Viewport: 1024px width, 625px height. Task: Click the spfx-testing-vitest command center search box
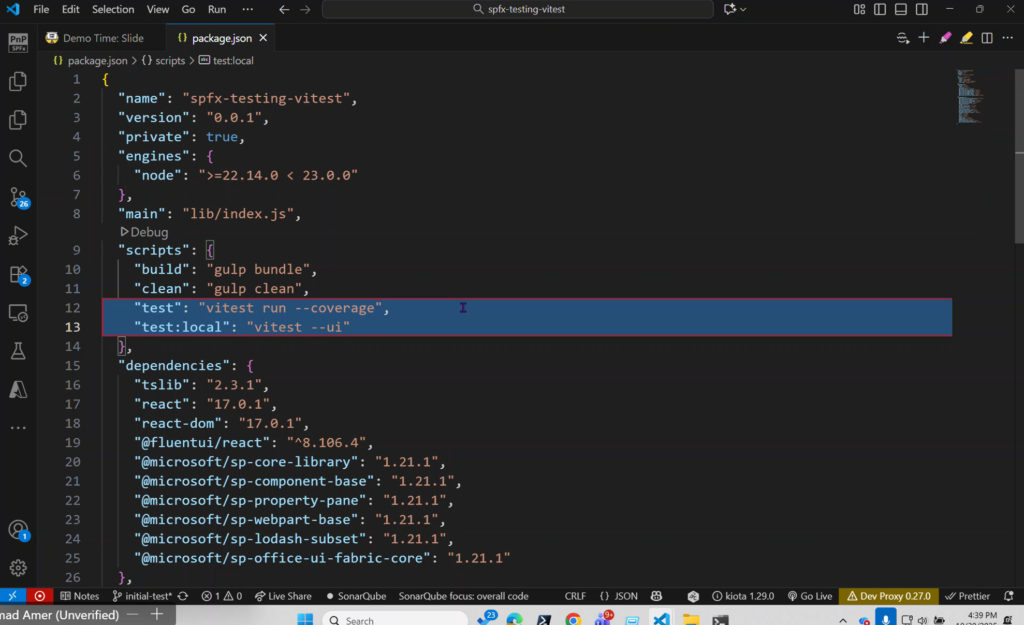click(x=517, y=9)
